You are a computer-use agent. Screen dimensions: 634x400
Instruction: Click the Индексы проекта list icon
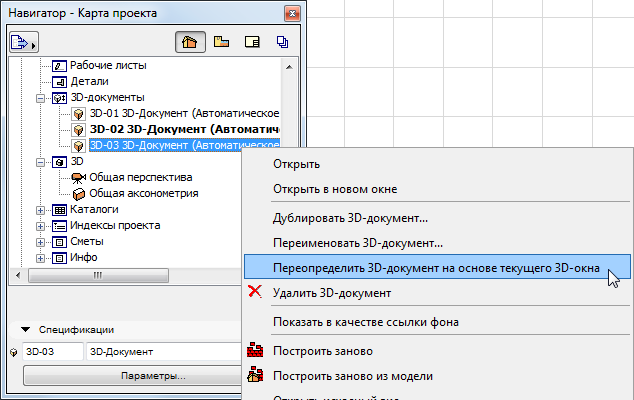coord(59,226)
